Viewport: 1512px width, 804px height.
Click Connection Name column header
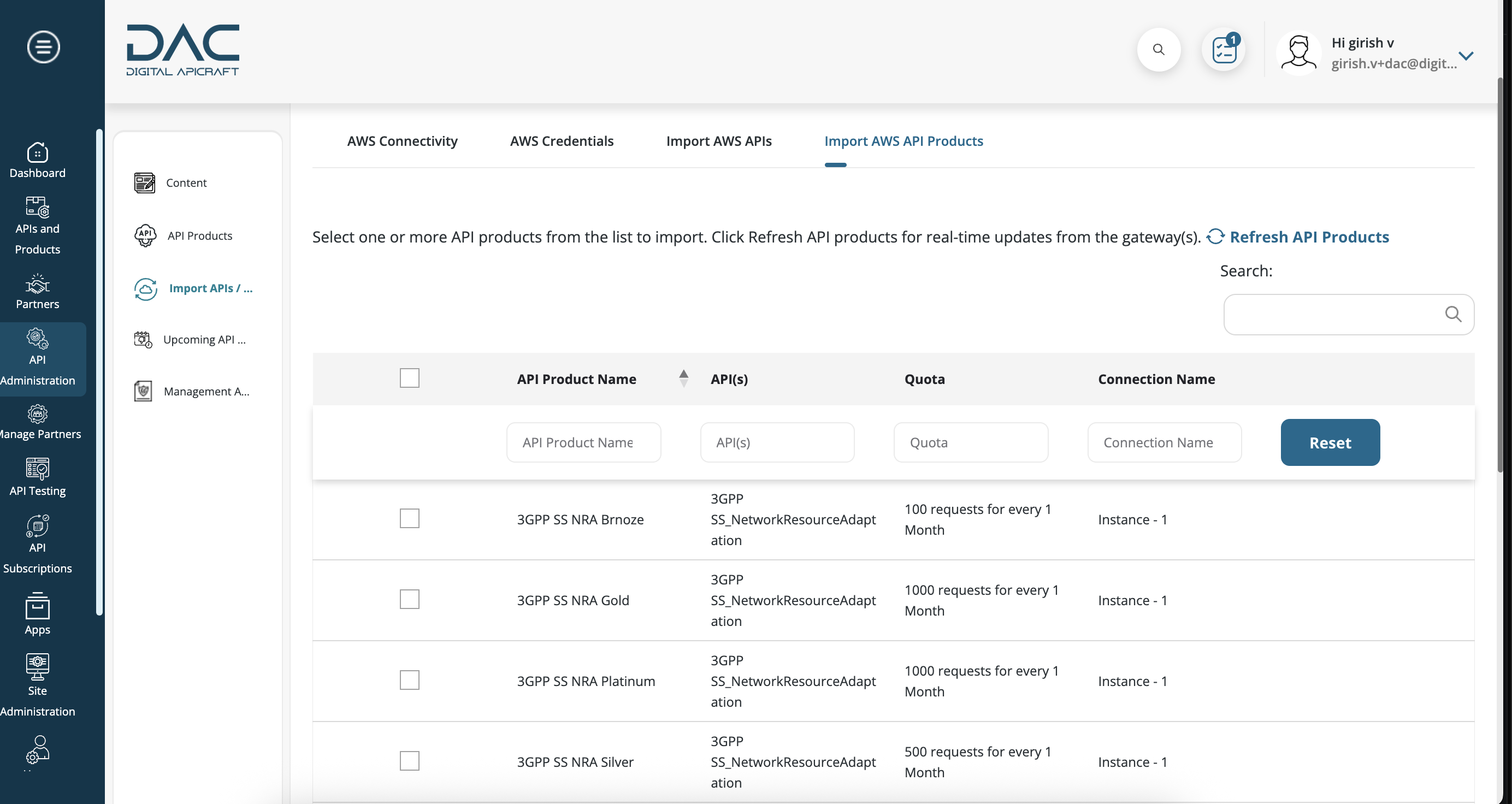[1156, 379]
